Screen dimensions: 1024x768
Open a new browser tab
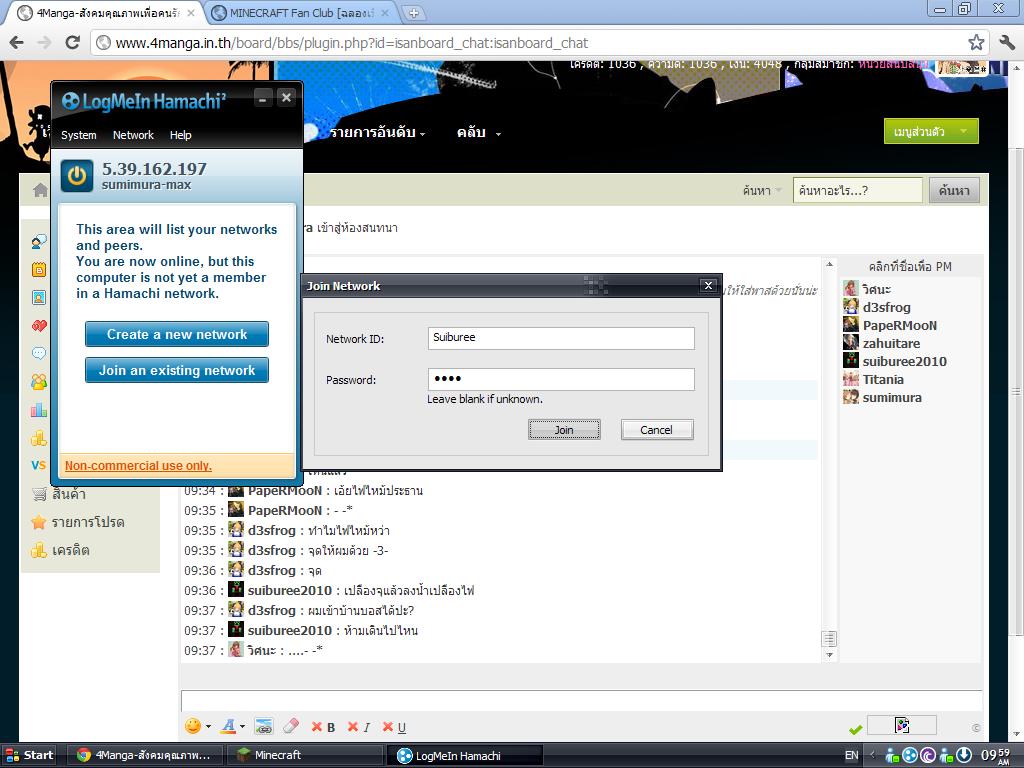click(x=413, y=13)
